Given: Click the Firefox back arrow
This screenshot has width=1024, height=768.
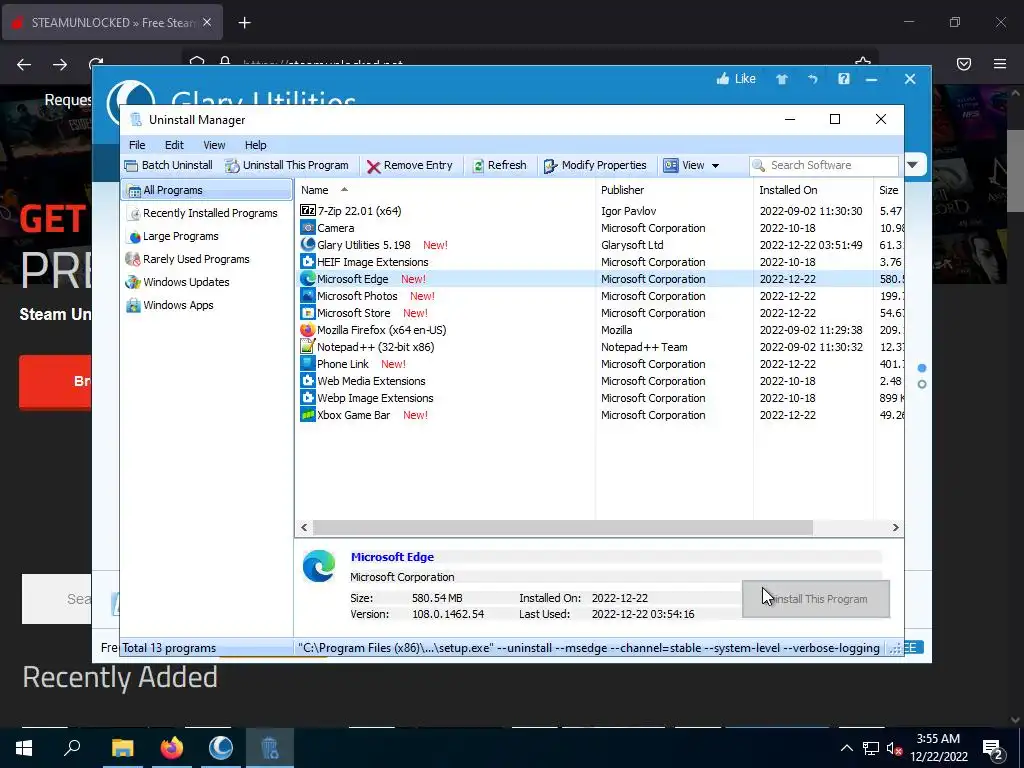Looking at the screenshot, I should click(24, 64).
